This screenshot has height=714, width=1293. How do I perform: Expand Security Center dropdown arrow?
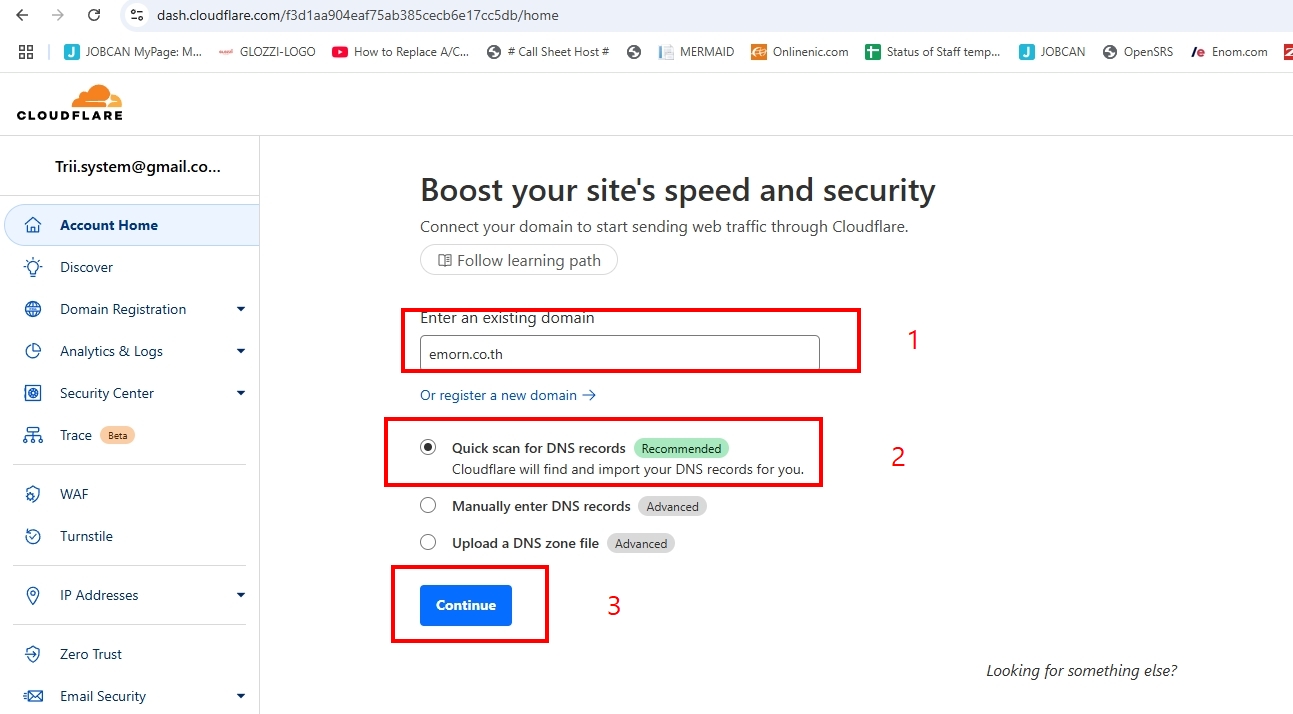tap(241, 393)
